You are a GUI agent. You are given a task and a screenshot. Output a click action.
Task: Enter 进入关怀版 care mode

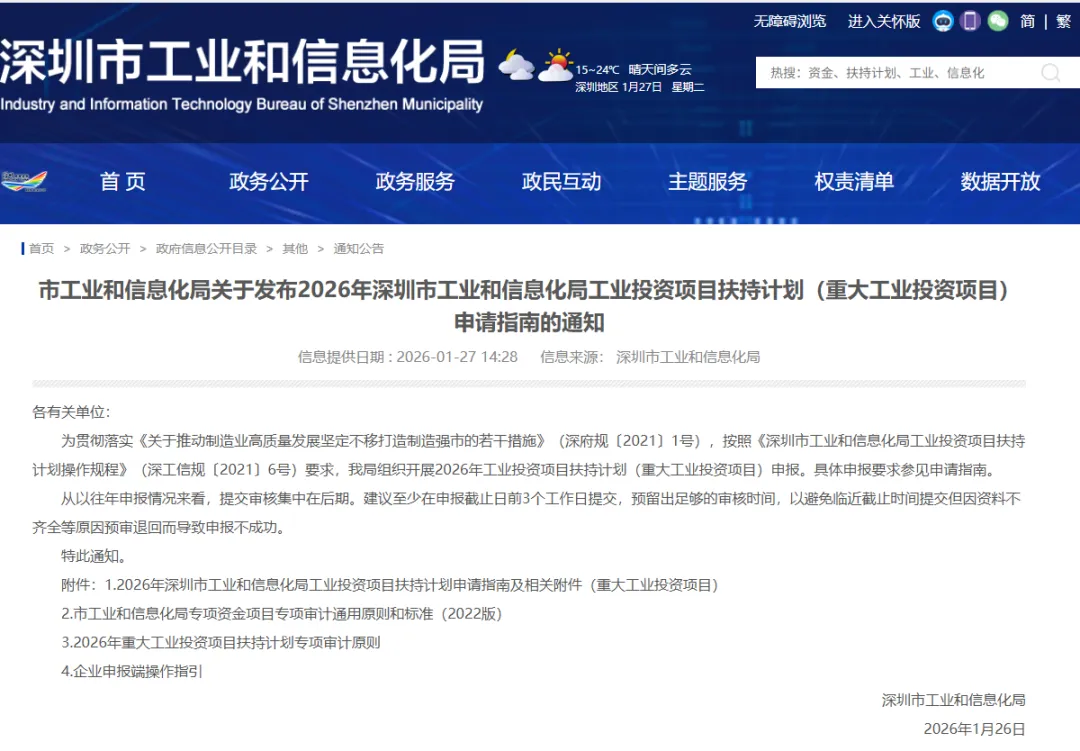pyautogui.click(x=884, y=21)
